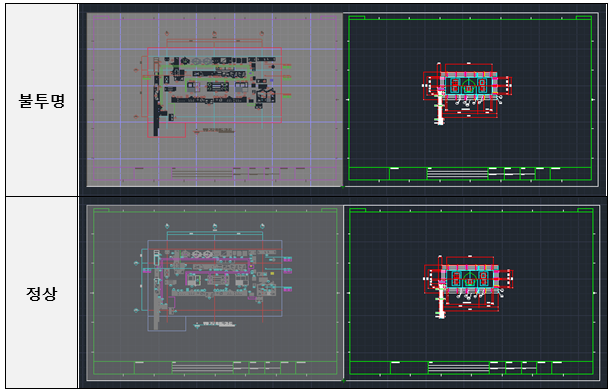Click the drawing title under 정상 floor plan
The image size is (613, 392).
point(217,324)
